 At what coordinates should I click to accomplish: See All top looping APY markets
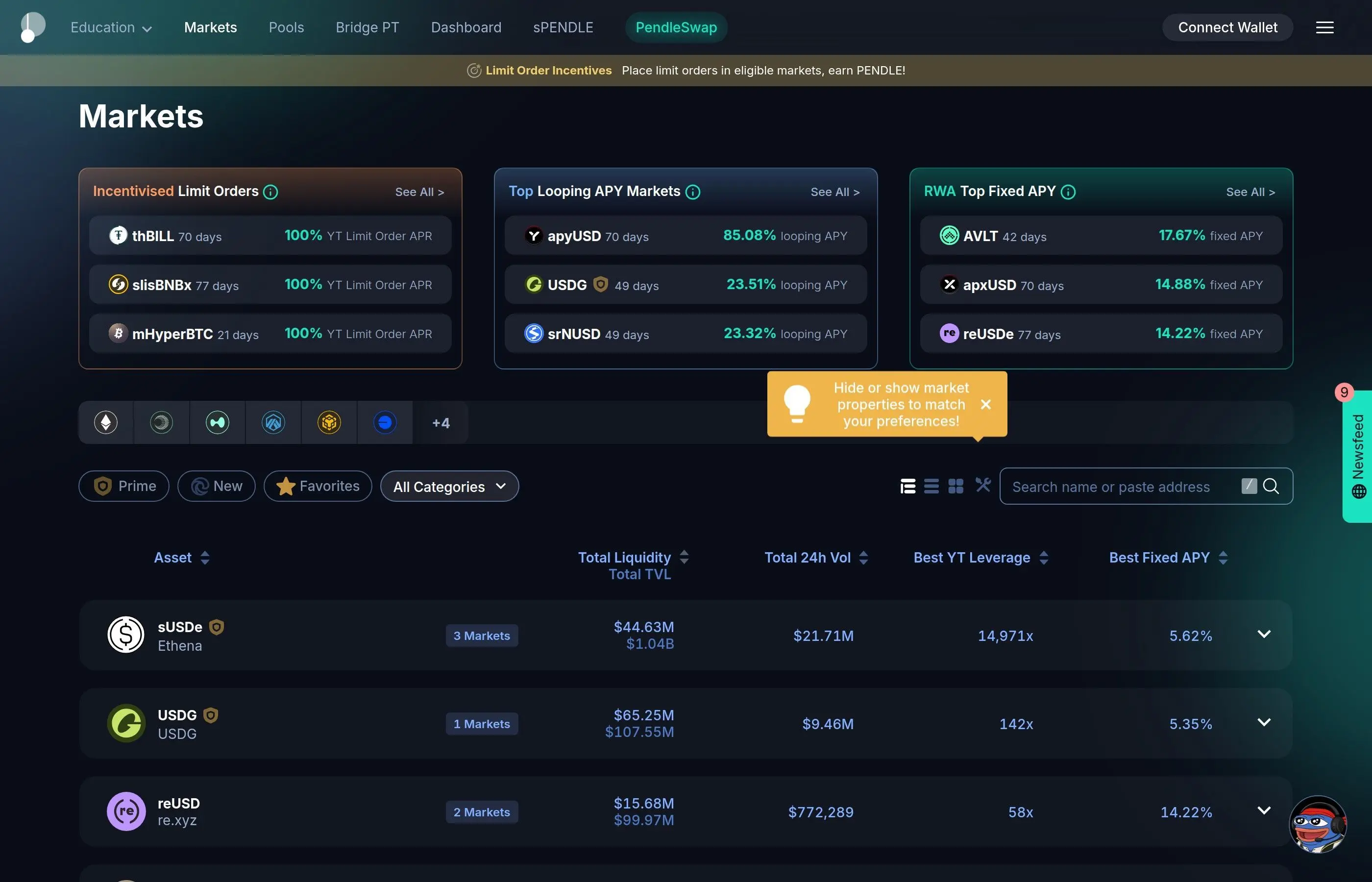[835, 193]
